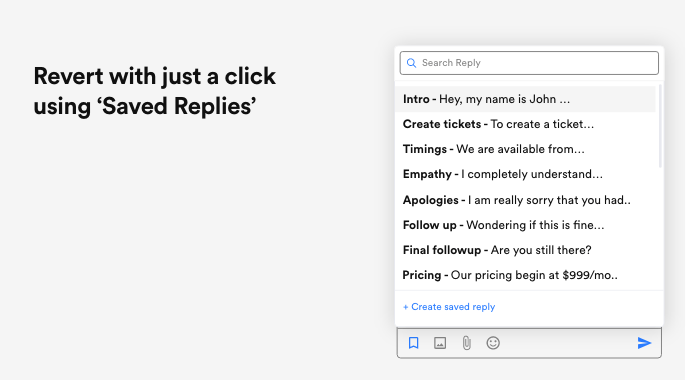
Task: Click the magnifier icon in search box
Action: pos(411,63)
